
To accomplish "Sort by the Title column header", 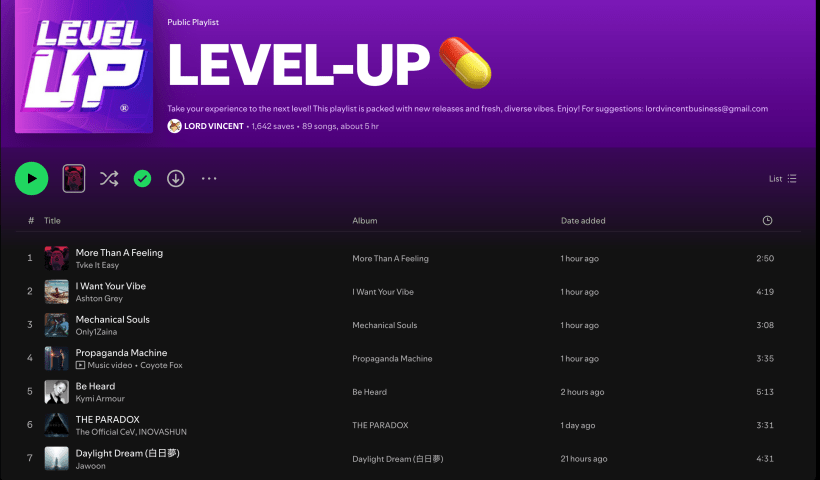I will tap(52, 220).
